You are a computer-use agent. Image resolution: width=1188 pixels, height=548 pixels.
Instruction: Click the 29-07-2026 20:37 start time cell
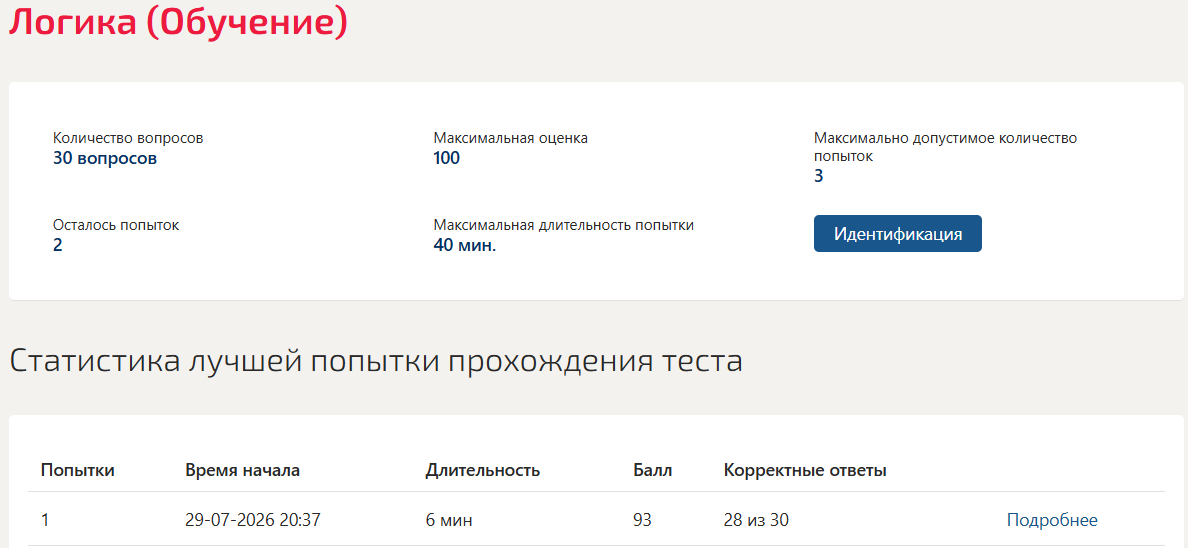click(252, 520)
